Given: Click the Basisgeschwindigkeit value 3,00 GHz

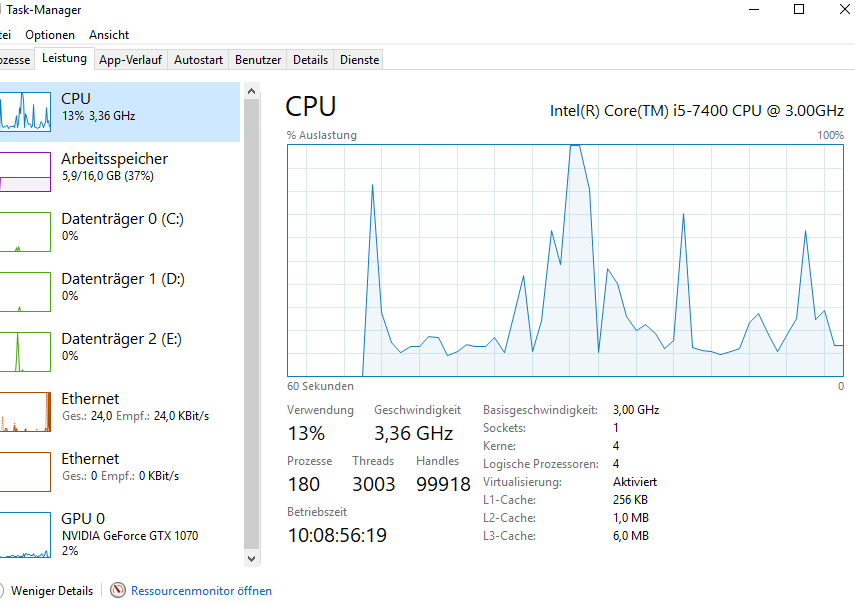Looking at the screenshot, I should [x=636, y=410].
